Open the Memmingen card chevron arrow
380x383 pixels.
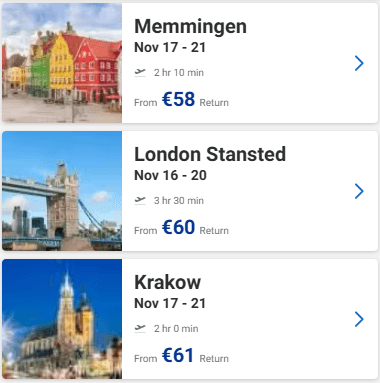click(x=359, y=63)
